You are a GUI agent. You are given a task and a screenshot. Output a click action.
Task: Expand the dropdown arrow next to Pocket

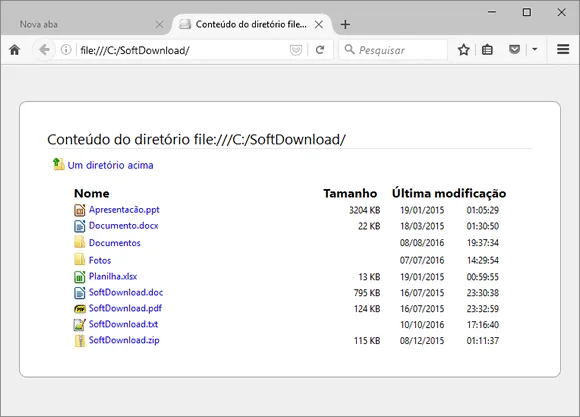point(535,49)
